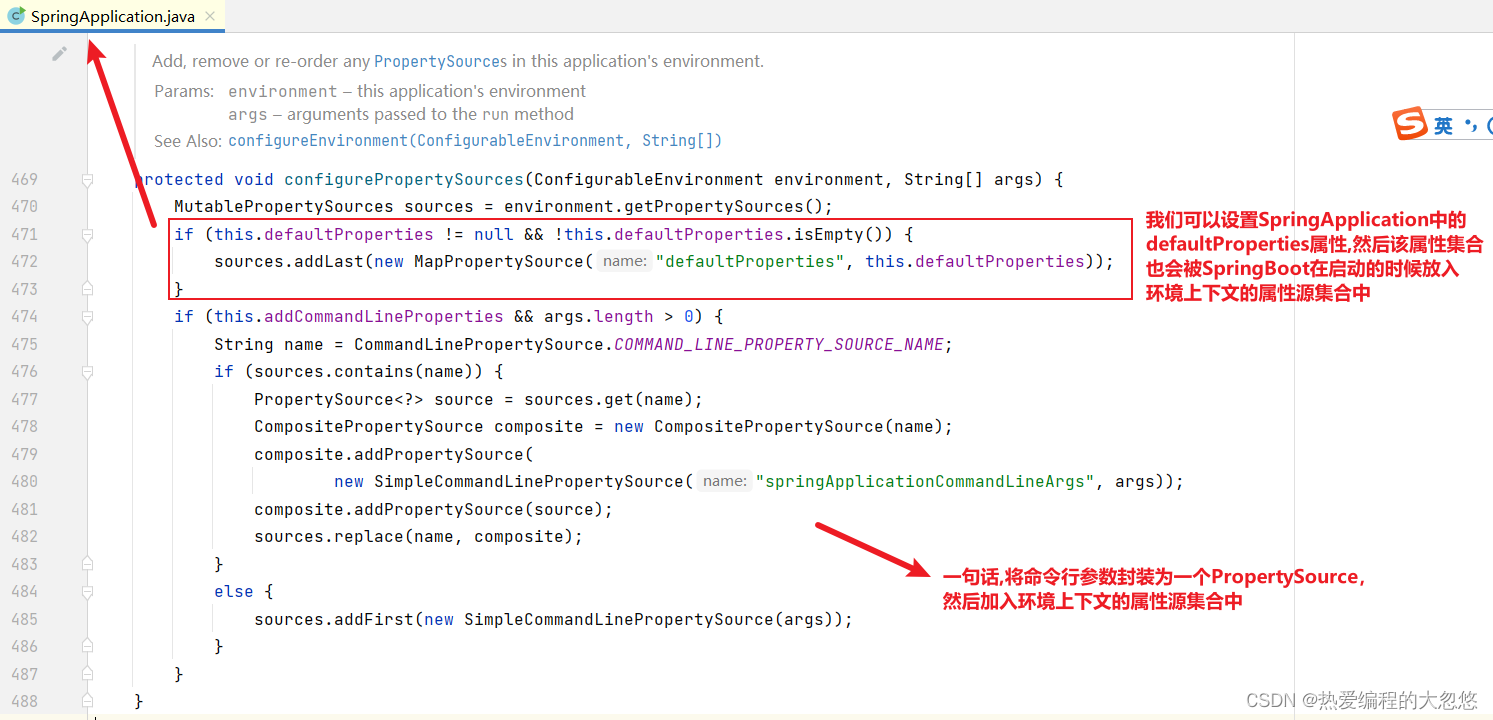Click line number 470 in the gutter
The width and height of the screenshot is (1493, 720).
coord(24,207)
